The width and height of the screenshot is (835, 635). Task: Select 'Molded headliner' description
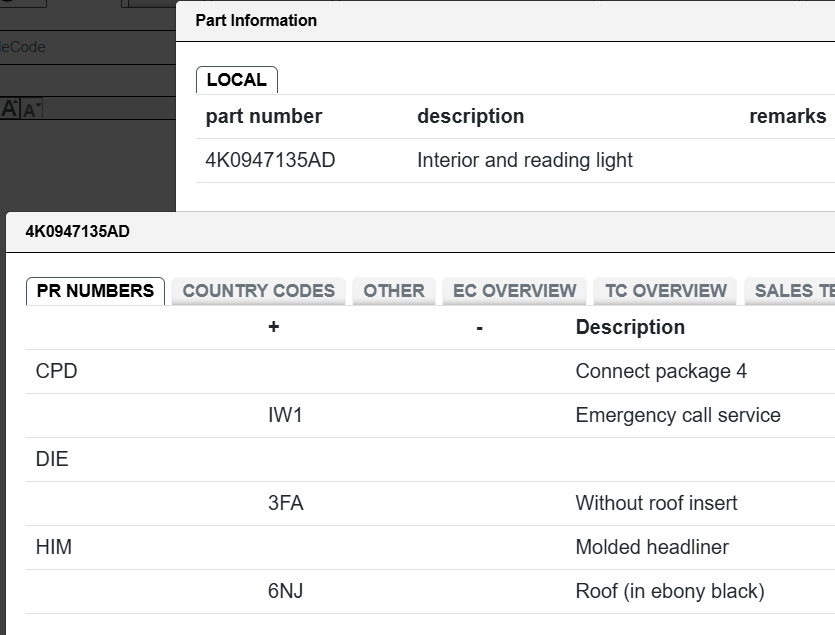coord(652,547)
